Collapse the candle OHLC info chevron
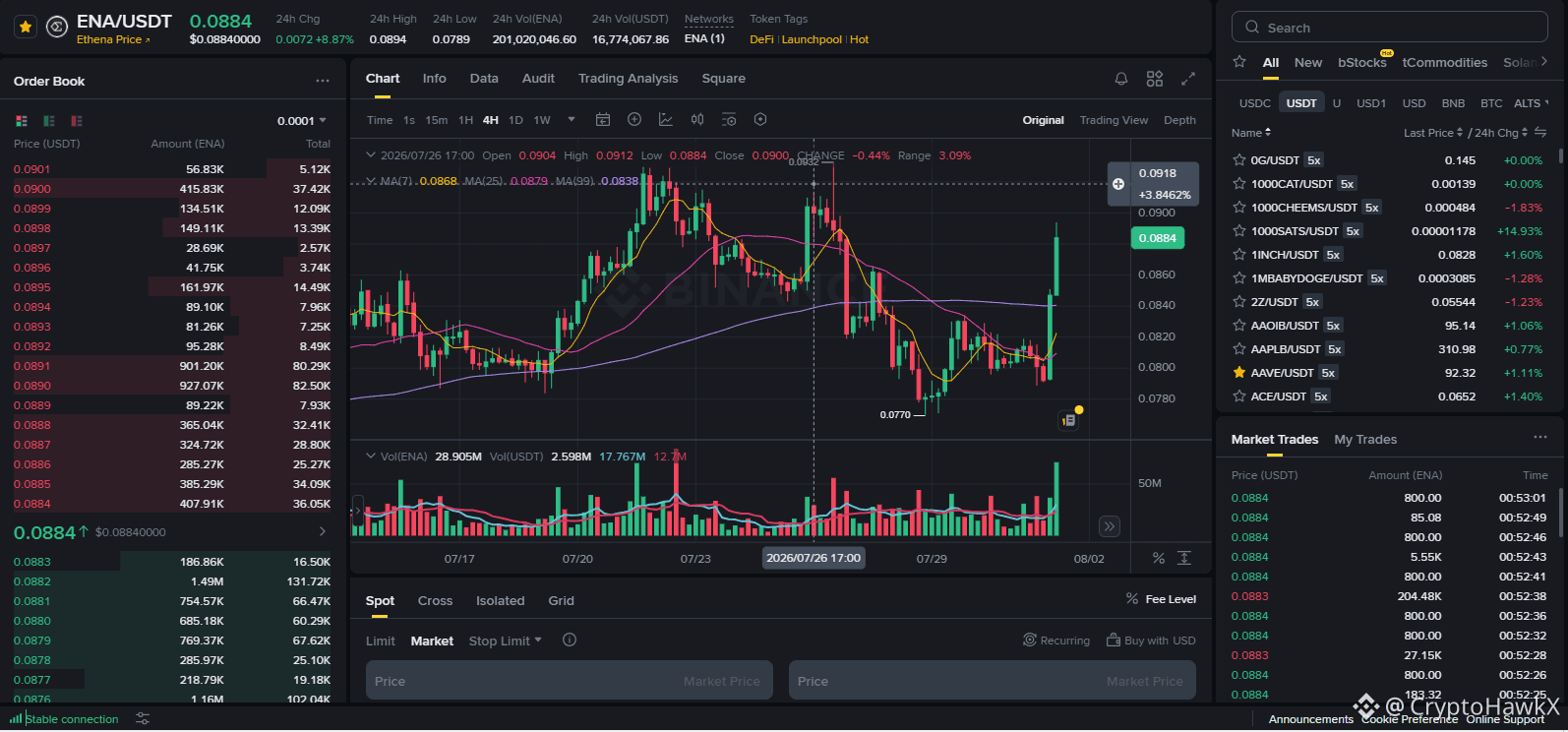Screen dimensions: 1568x732 (x=371, y=154)
